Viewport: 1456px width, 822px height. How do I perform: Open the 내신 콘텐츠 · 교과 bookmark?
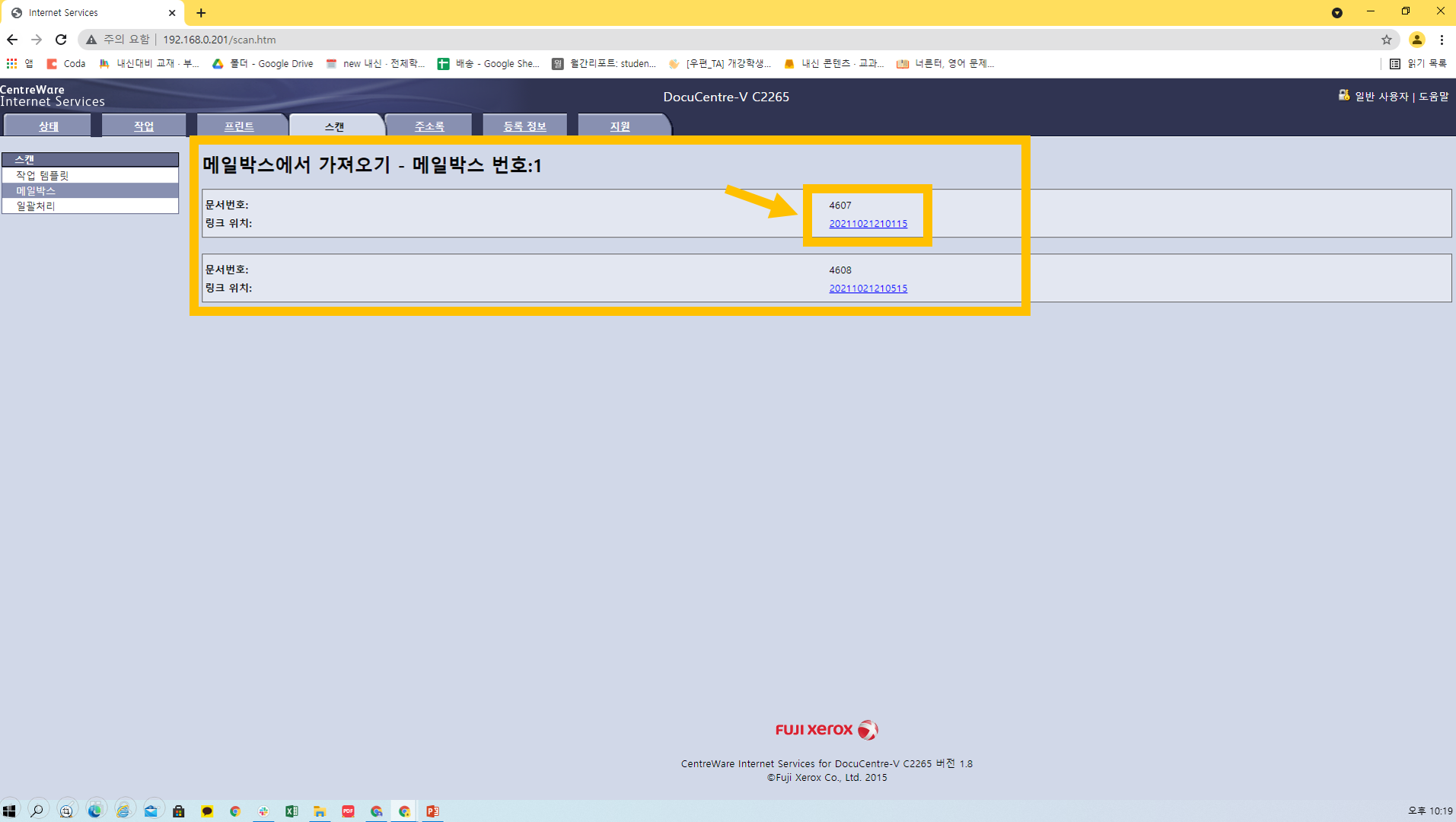pos(834,64)
